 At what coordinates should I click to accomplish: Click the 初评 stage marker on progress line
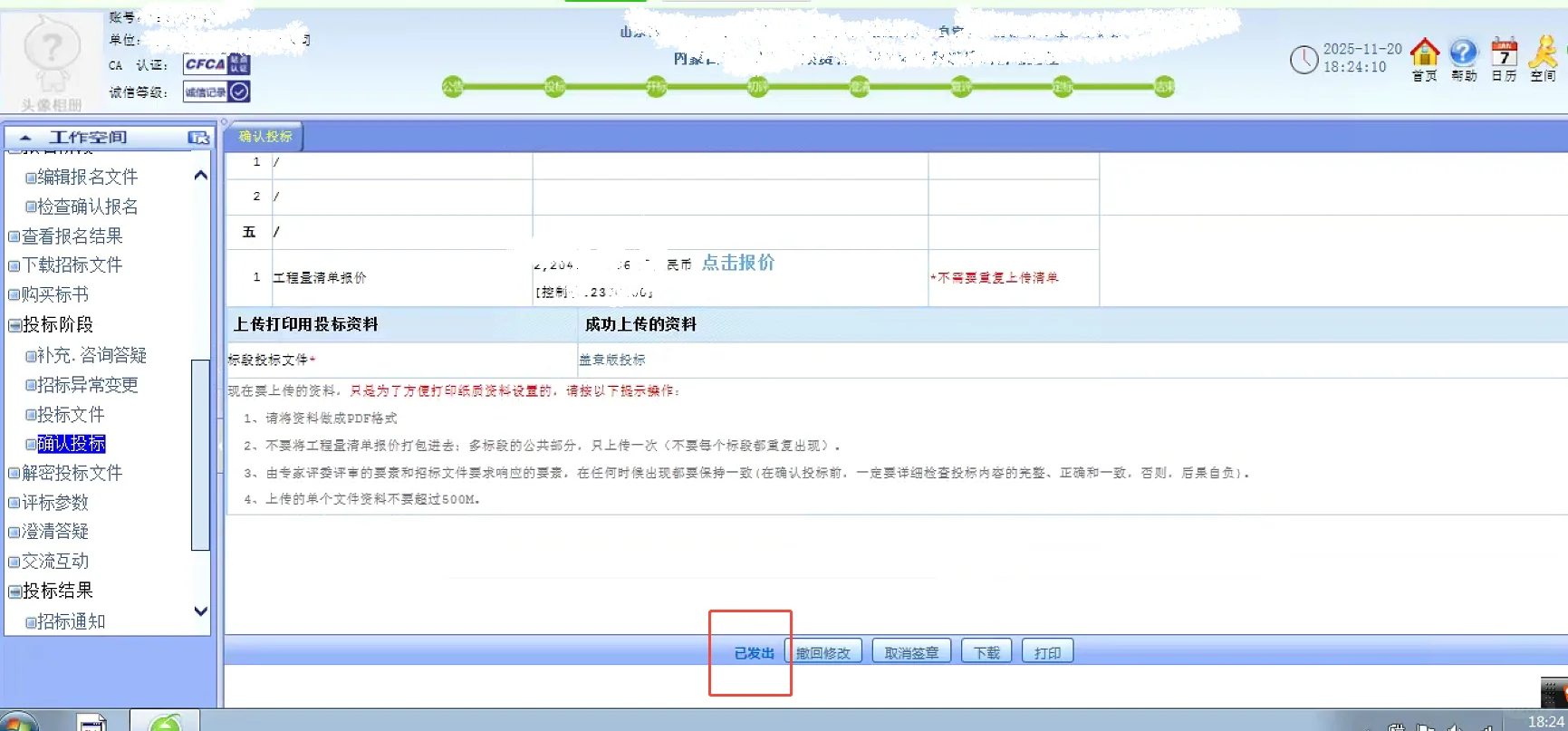click(757, 87)
